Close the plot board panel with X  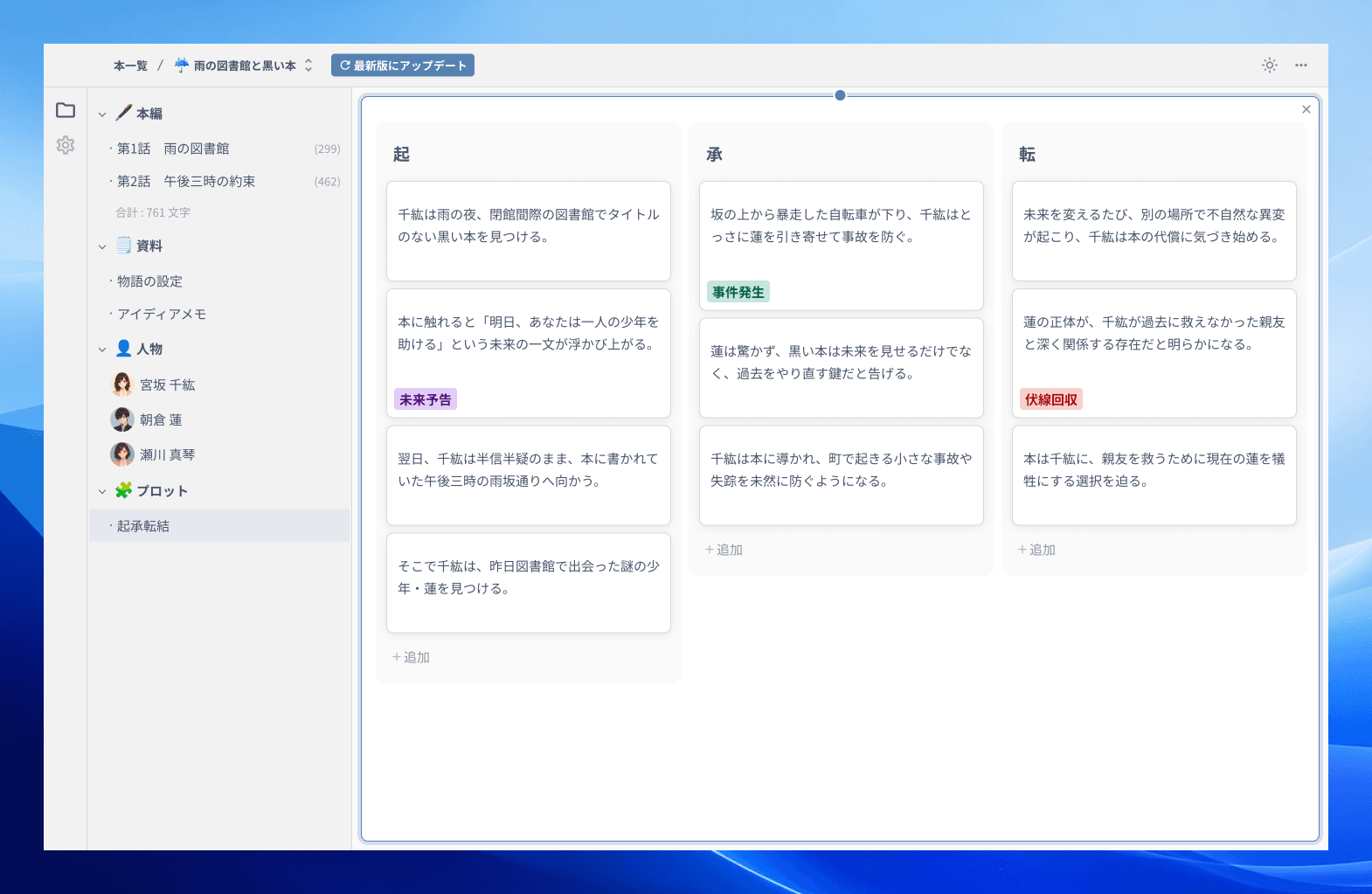click(x=1306, y=109)
